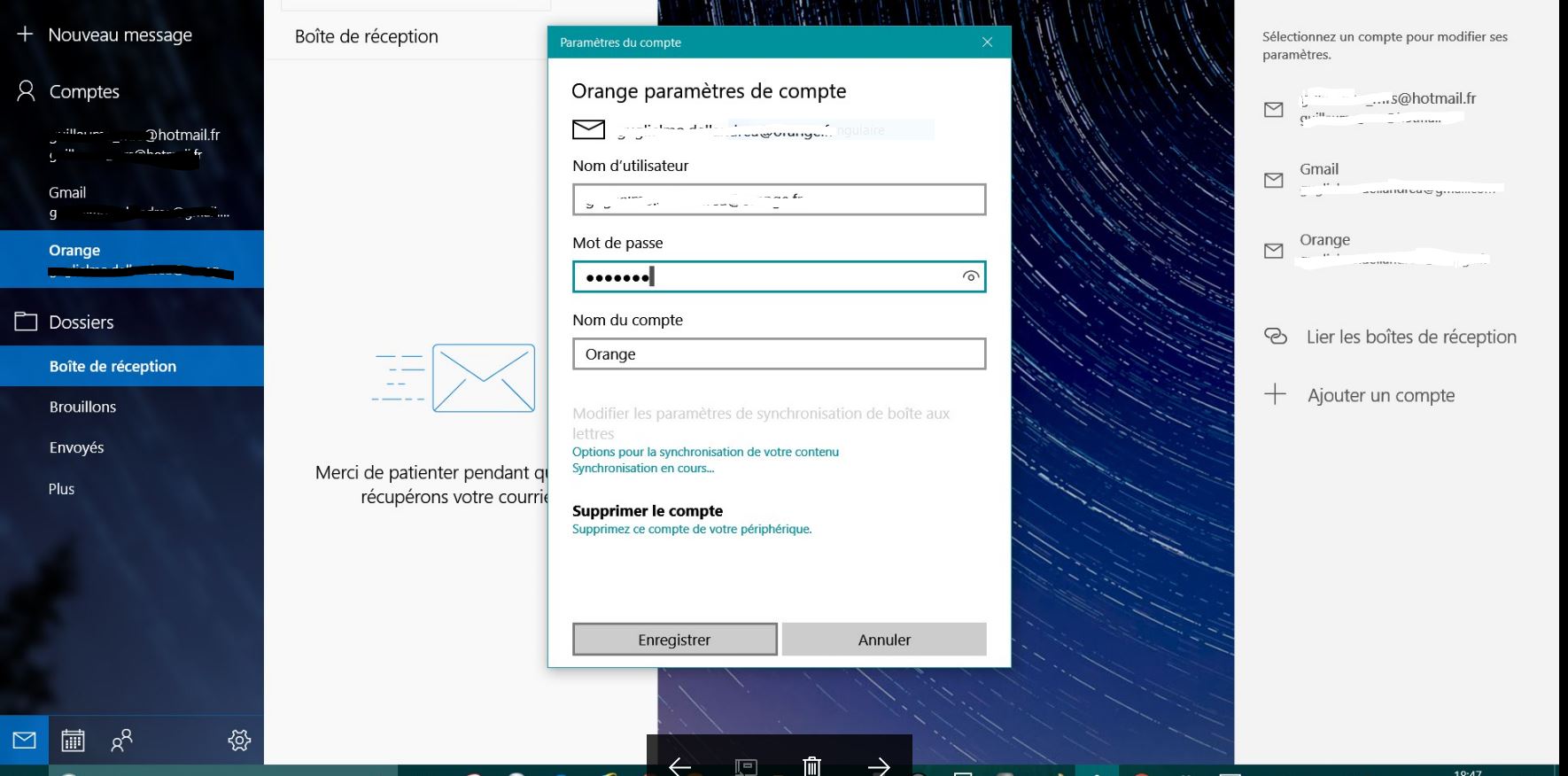Click the envelope icon in account dialog
1568x776 pixels.
point(588,129)
